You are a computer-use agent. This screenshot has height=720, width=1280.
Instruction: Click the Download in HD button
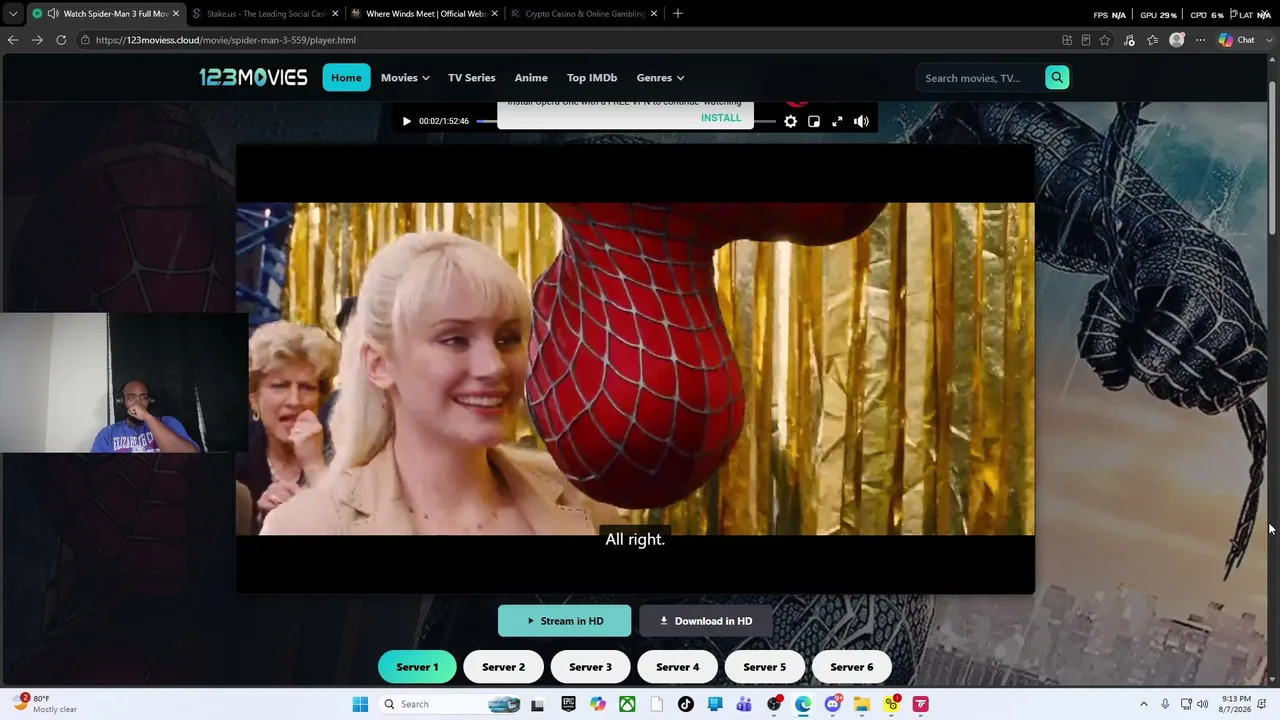coord(706,621)
